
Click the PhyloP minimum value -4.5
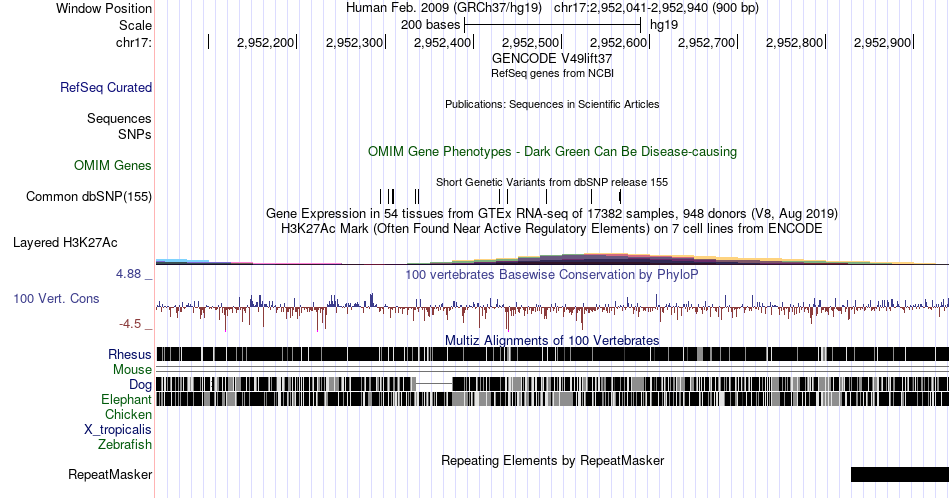click(x=130, y=324)
